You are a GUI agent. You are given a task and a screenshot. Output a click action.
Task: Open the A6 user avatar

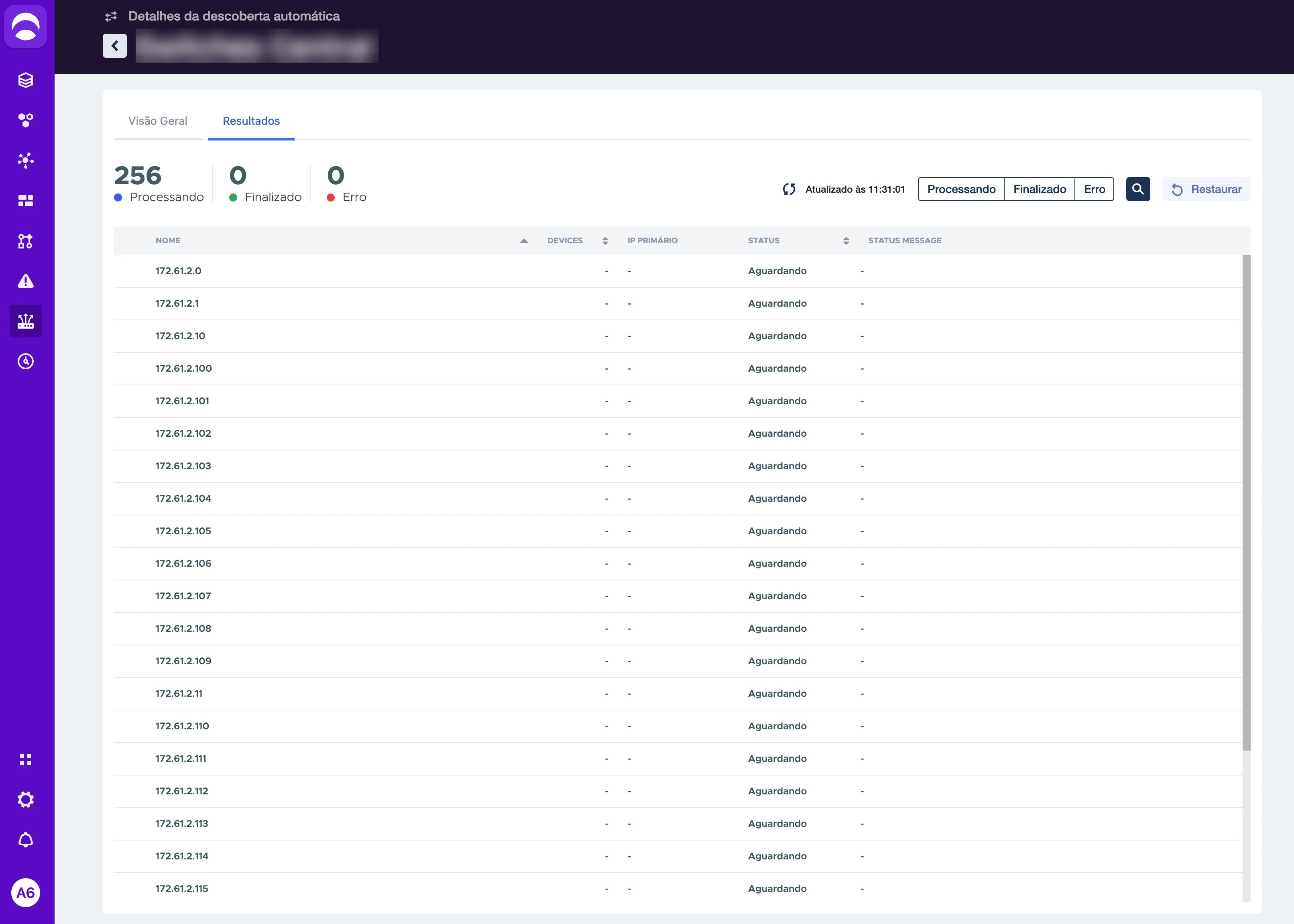tap(26, 893)
